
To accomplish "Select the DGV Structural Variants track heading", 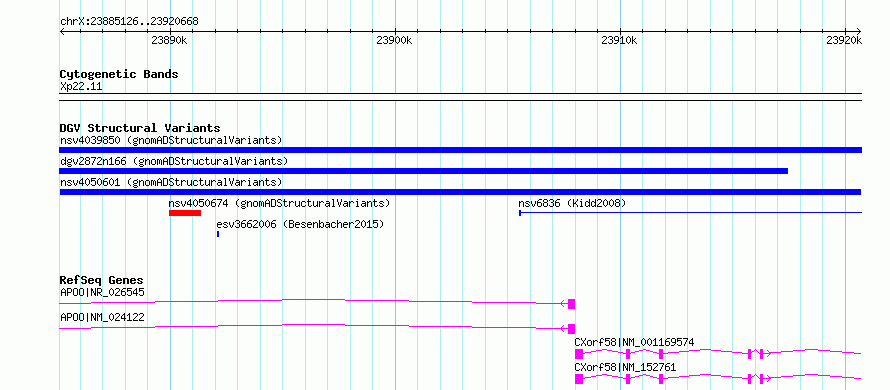I will click(140, 128).
